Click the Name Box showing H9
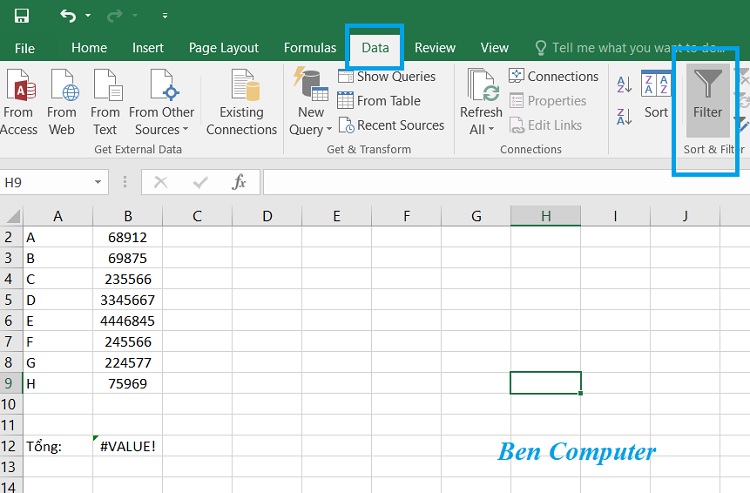This screenshot has width=750, height=493. (x=45, y=182)
